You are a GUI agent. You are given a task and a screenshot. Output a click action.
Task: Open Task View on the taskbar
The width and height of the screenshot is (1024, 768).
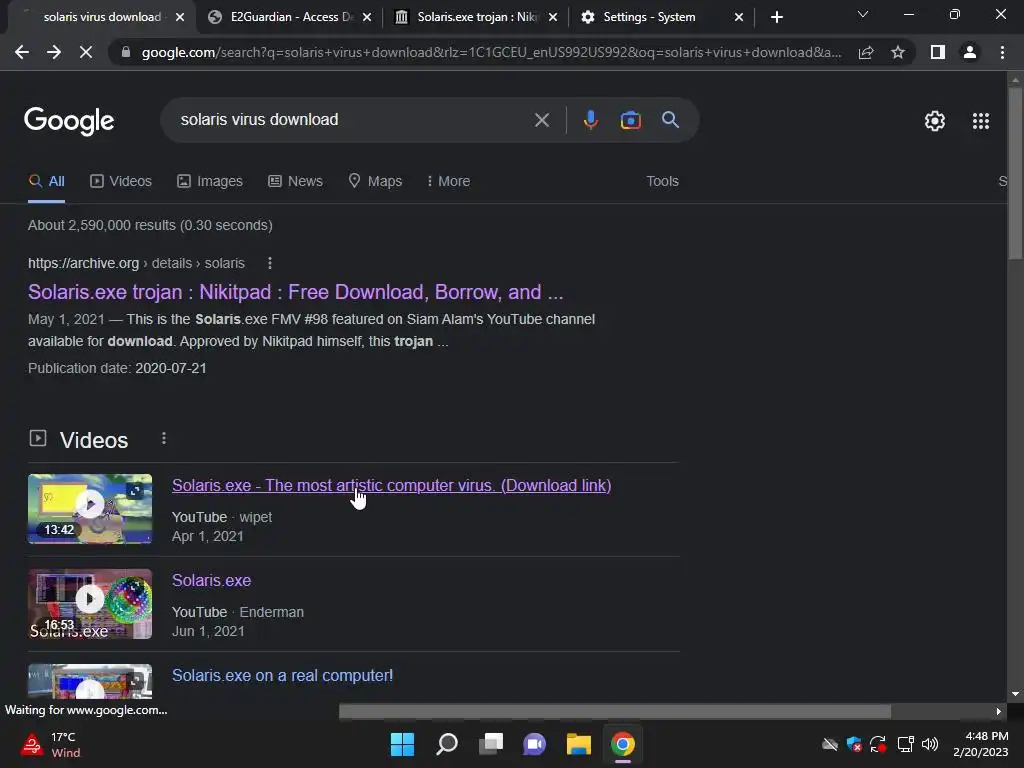tap(490, 744)
